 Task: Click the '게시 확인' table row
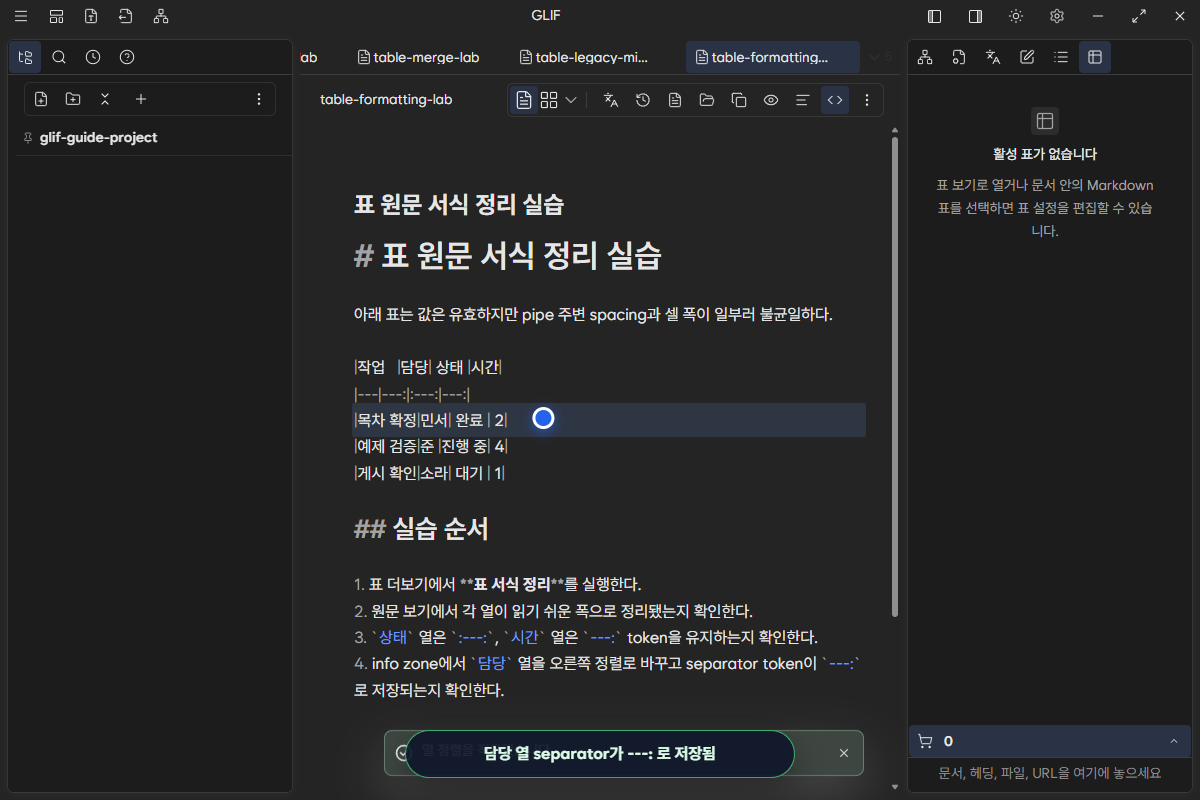click(x=430, y=473)
